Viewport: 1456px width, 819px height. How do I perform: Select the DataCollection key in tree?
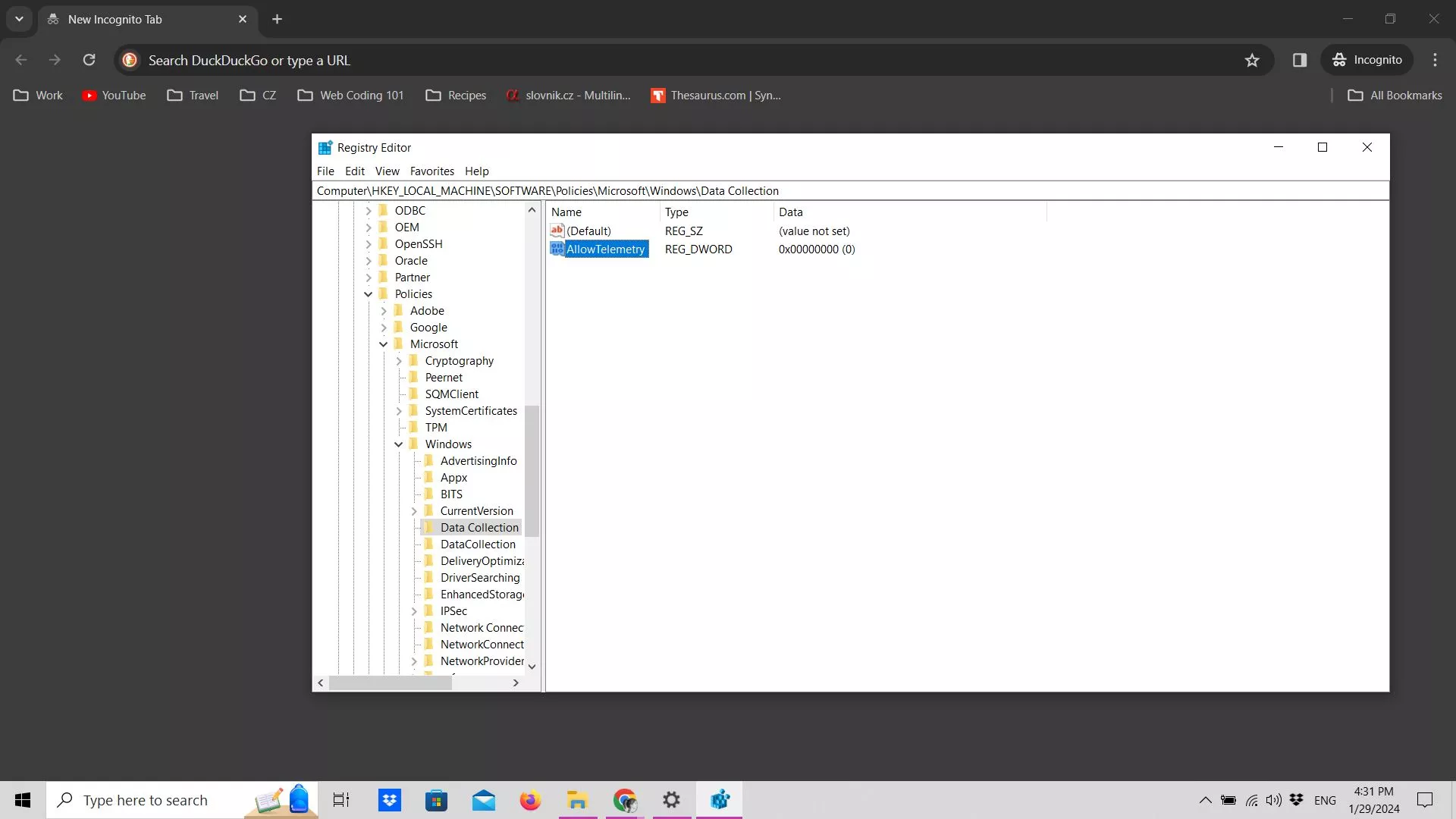pyautogui.click(x=478, y=544)
